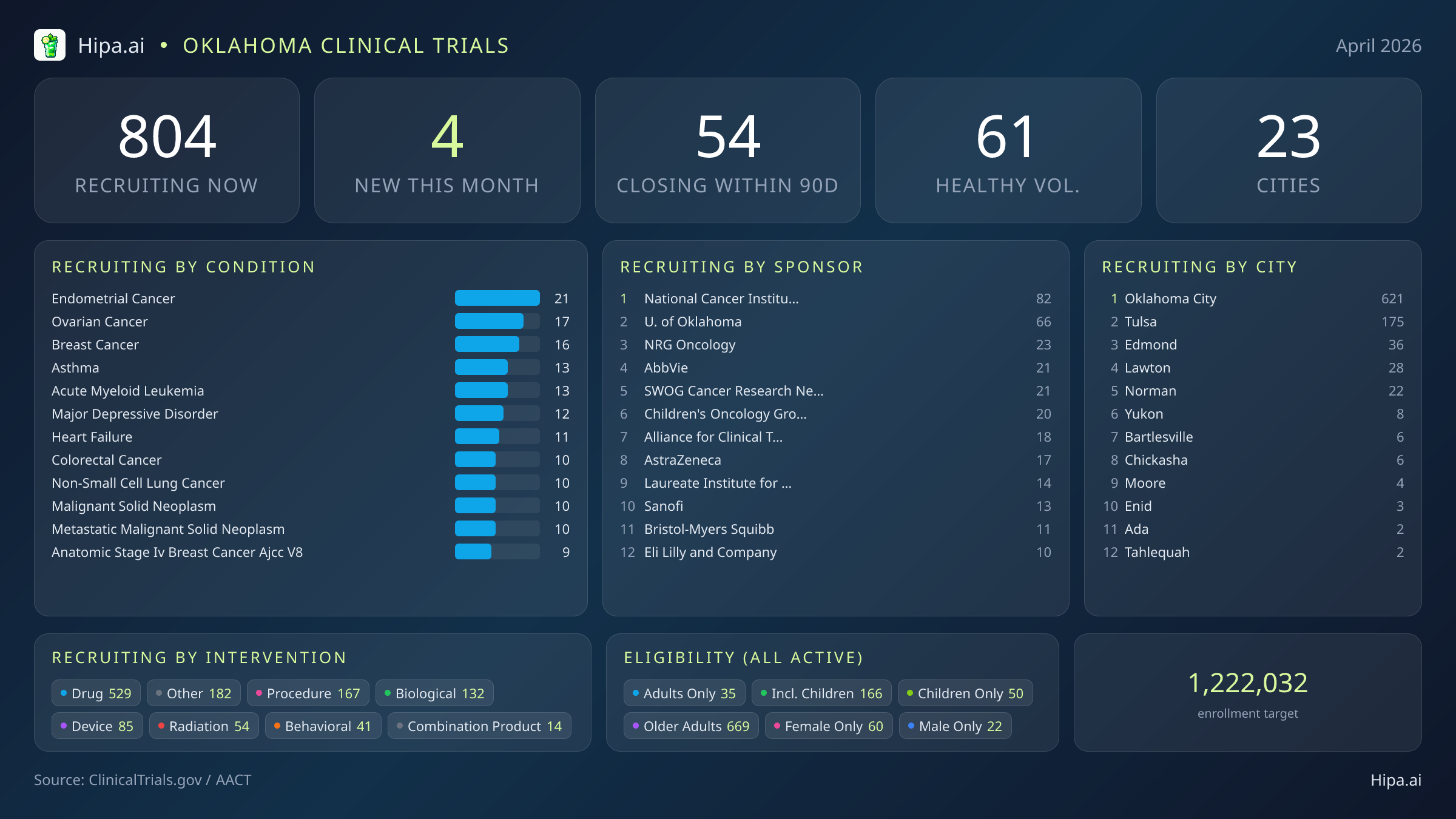Click the Hipa.ai footer text

tap(1396, 780)
